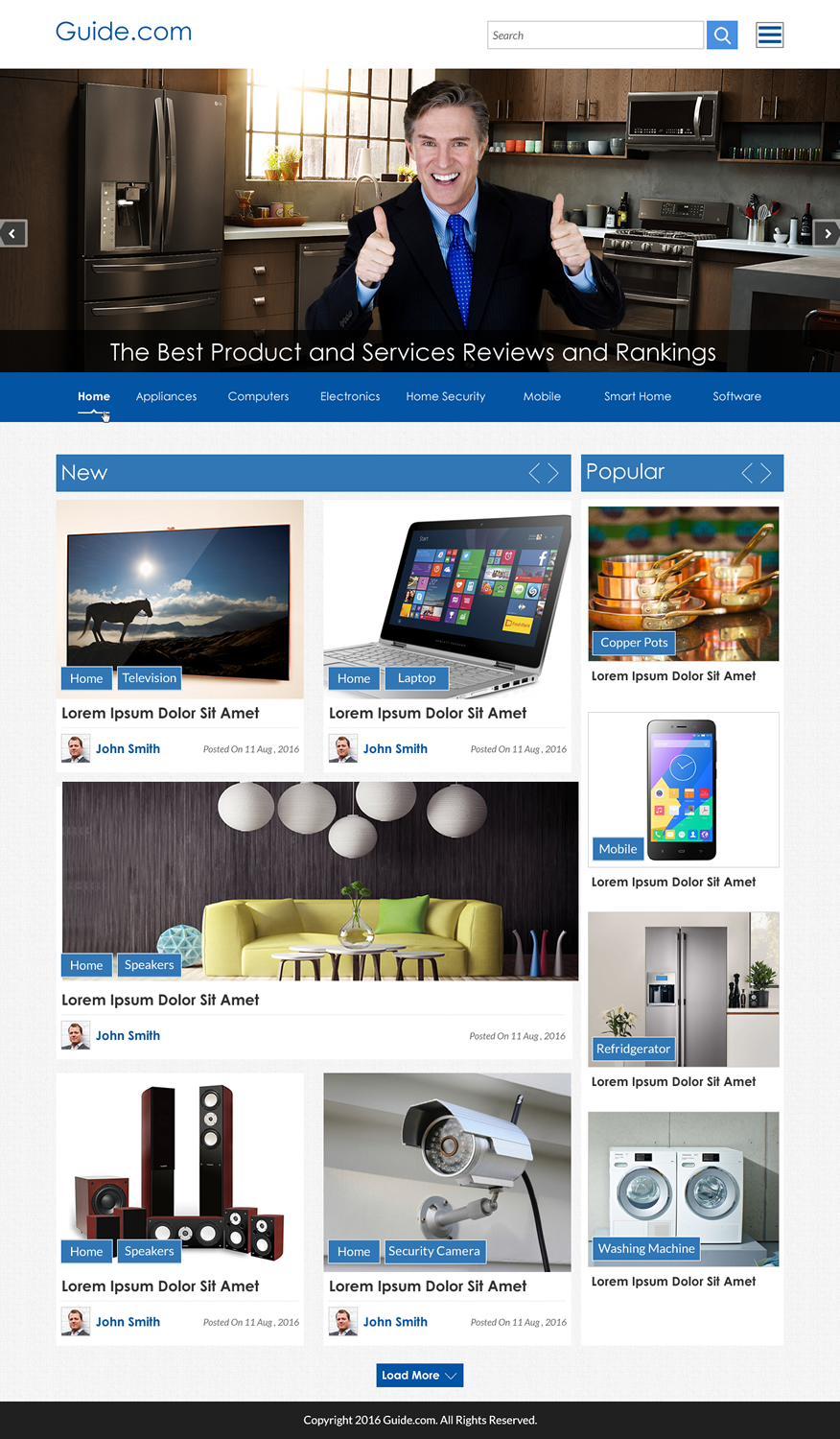Switch to the Smart Home tab
The width and height of the screenshot is (840, 1439).
(638, 396)
